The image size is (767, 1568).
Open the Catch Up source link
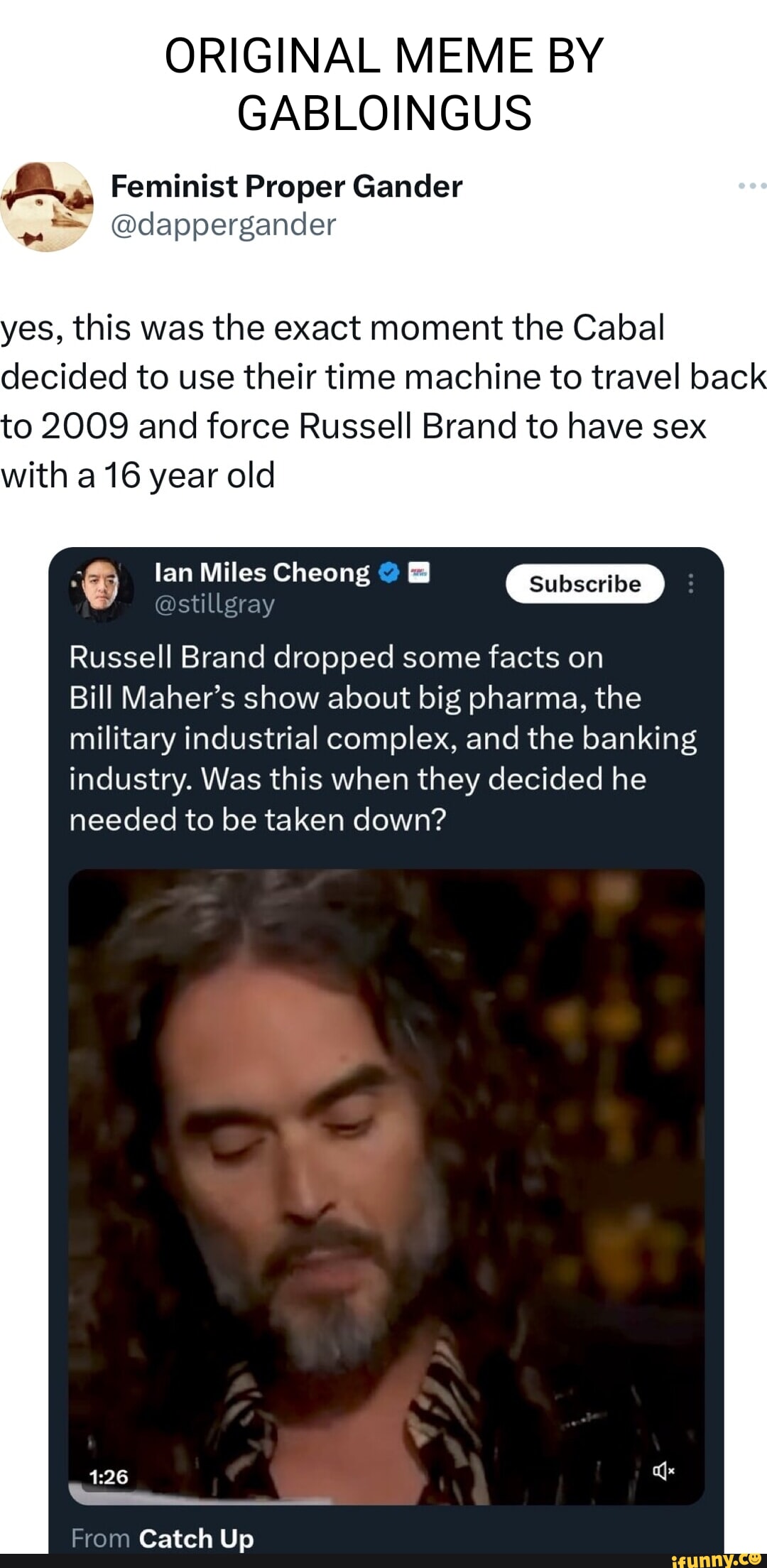(x=196, y=1538)
